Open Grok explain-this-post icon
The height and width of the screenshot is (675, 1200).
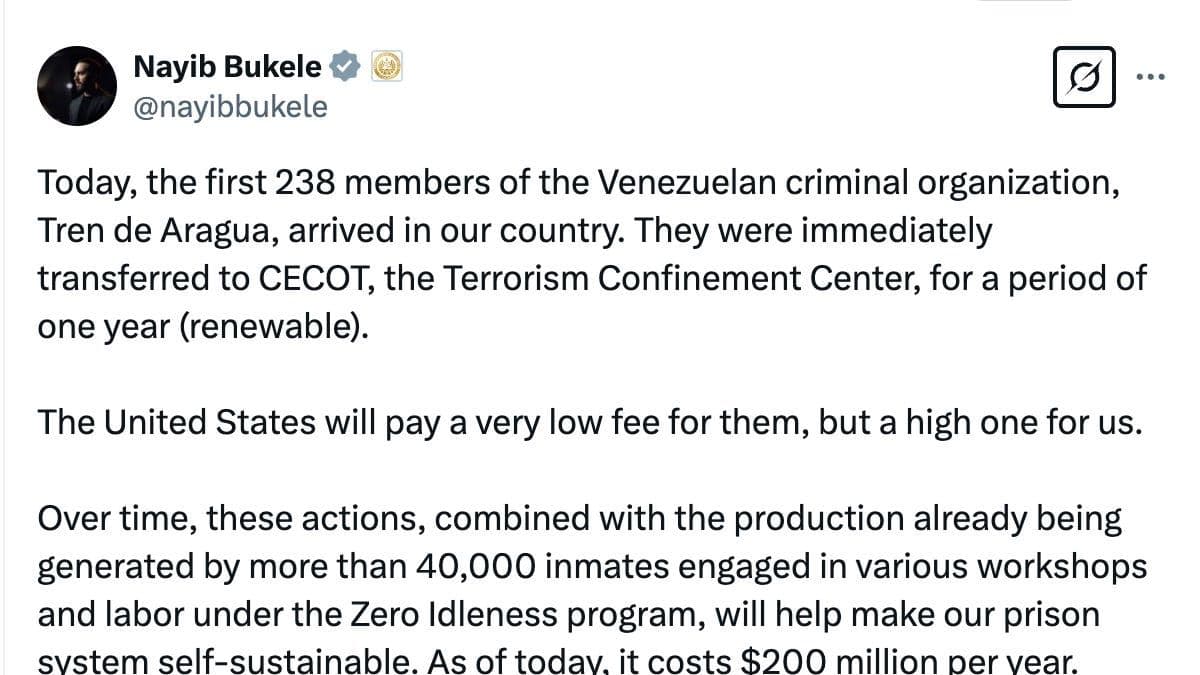coord(1084,77)
